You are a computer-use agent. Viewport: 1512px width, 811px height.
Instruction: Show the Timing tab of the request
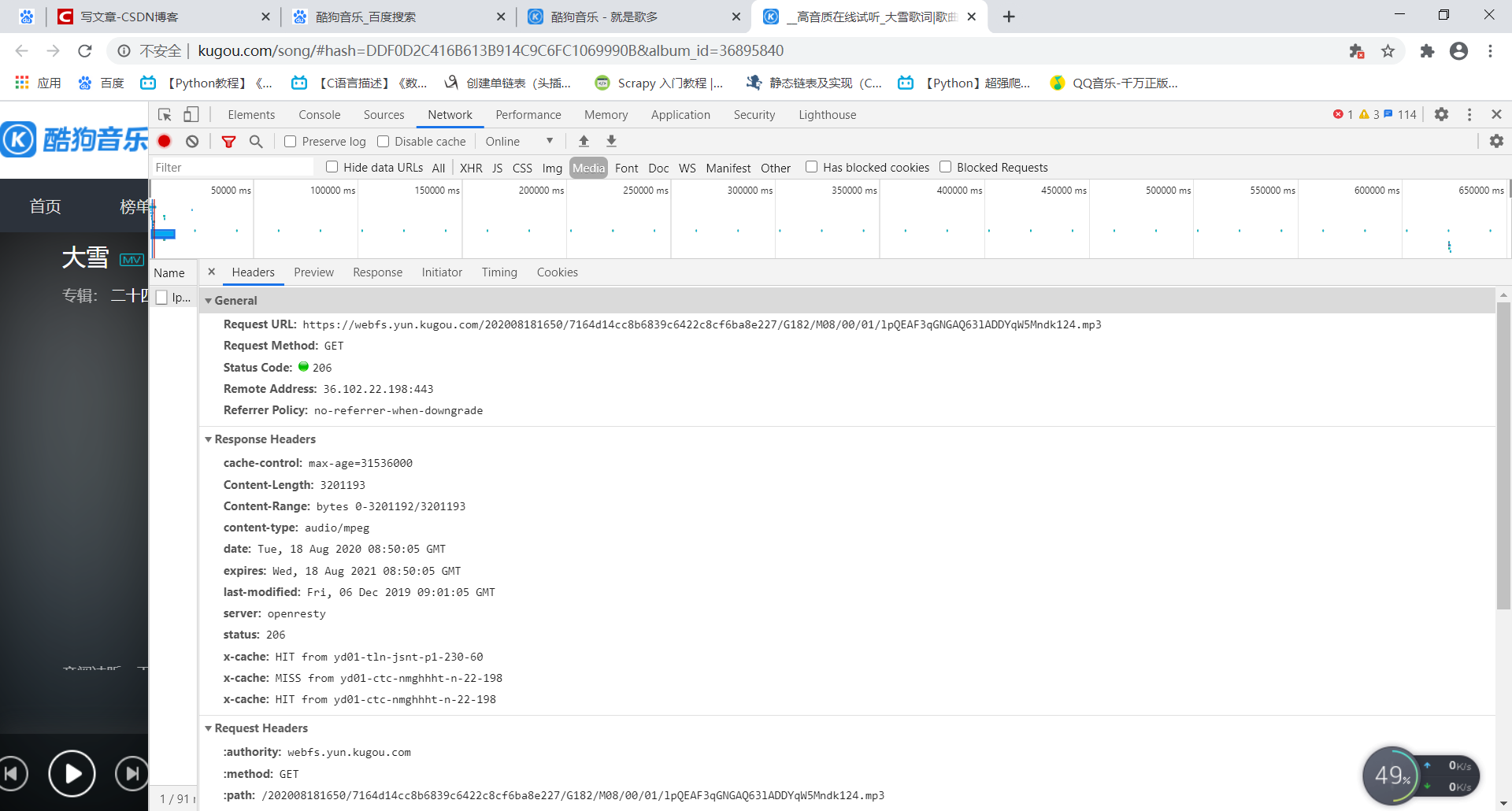click(x=499, y=272)
